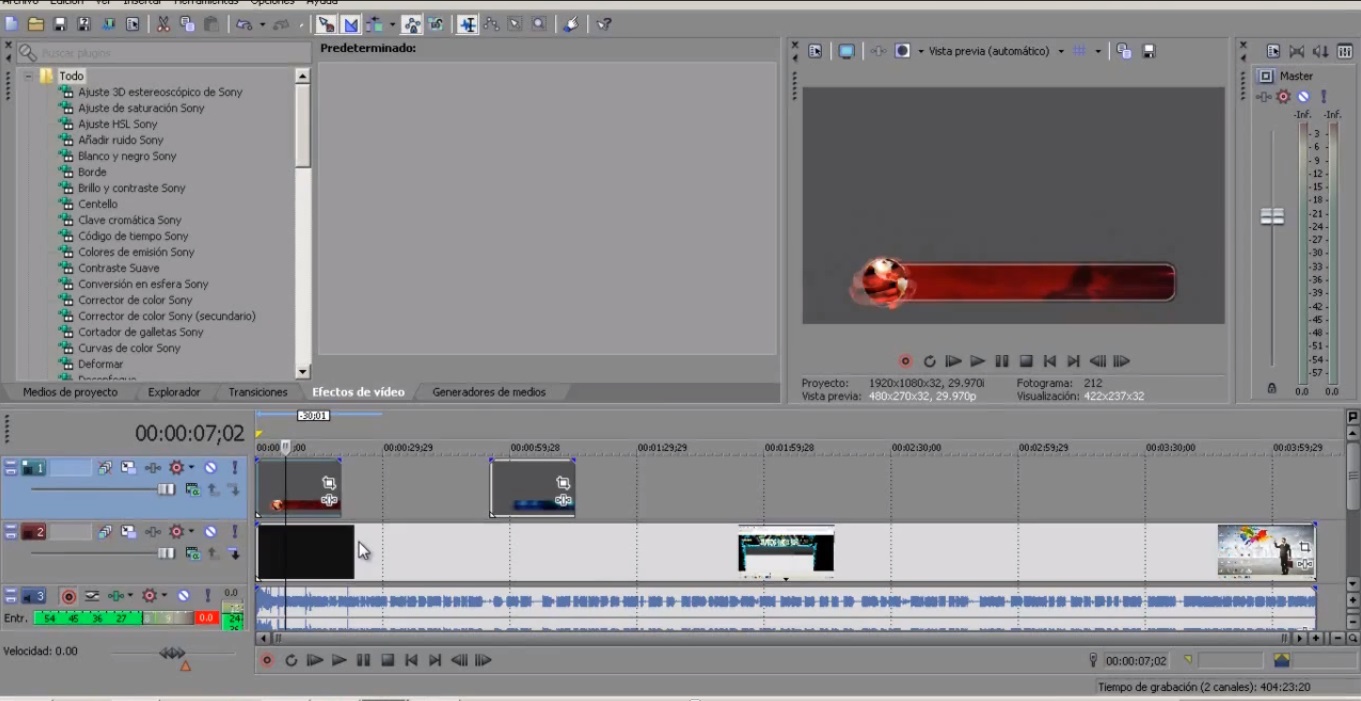Open video preview project properties icon
1361x701 pixels.
coord(815,51)
